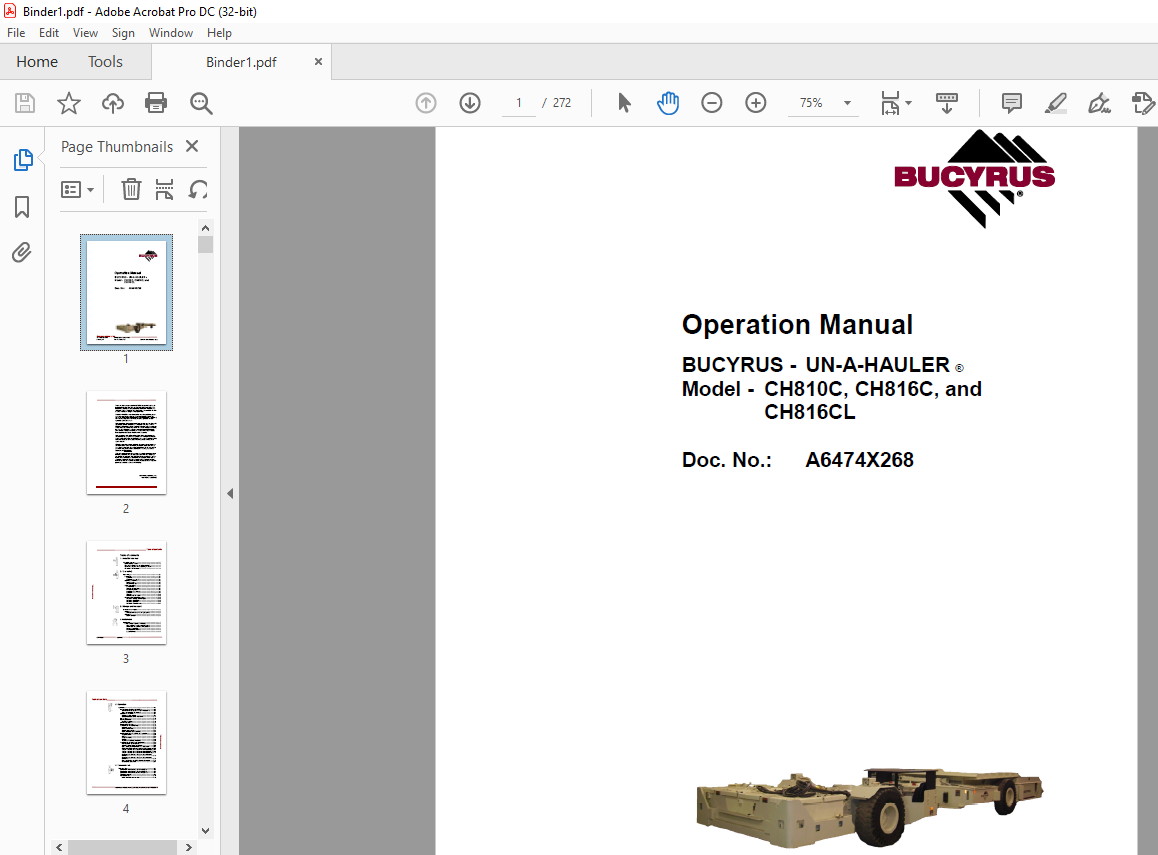
Task: Activate the Hand pan tool
Action: 668,103
